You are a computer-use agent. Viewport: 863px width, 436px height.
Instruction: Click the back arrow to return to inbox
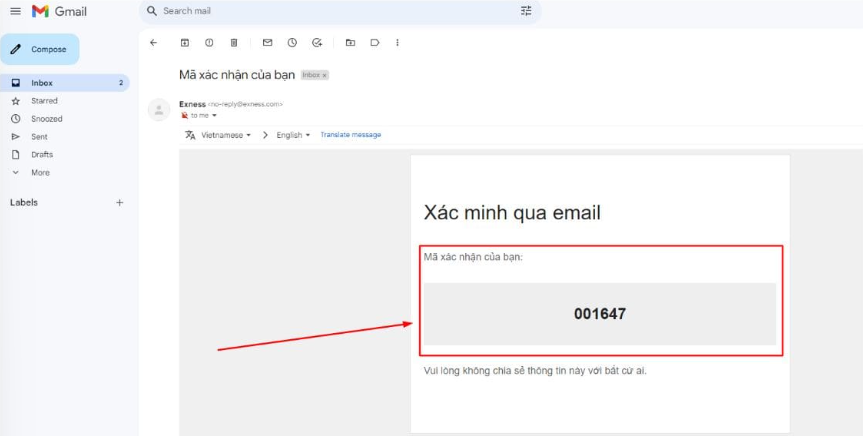click(x=153, y=43)
